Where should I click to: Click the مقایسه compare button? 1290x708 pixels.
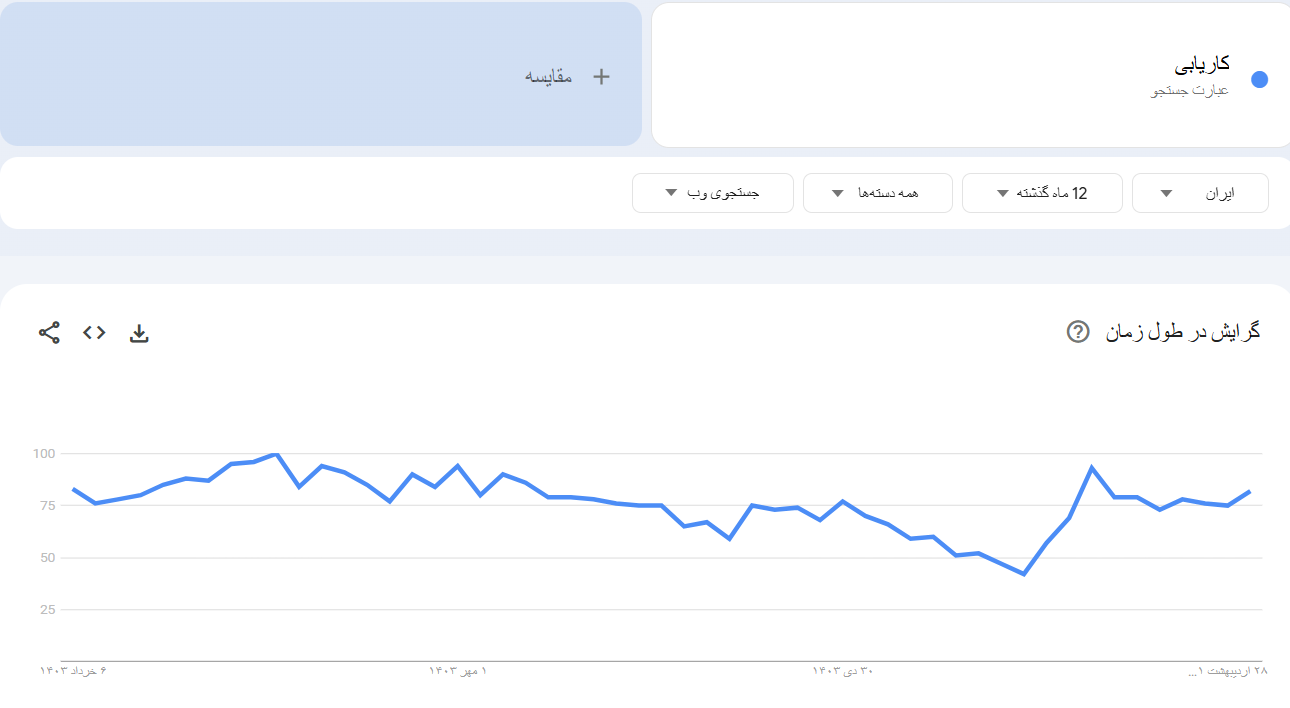coord(549,77)
